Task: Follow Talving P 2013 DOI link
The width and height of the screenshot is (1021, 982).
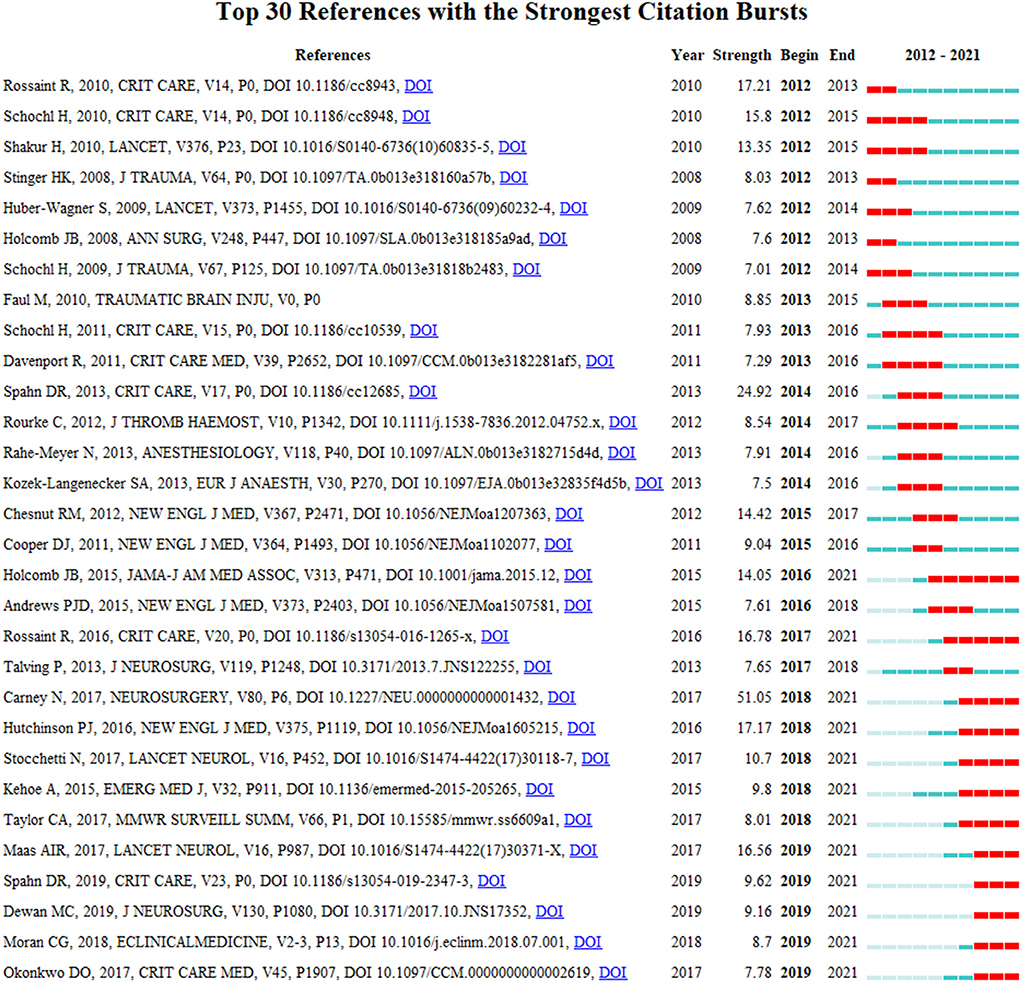Action: click(537, 667)
